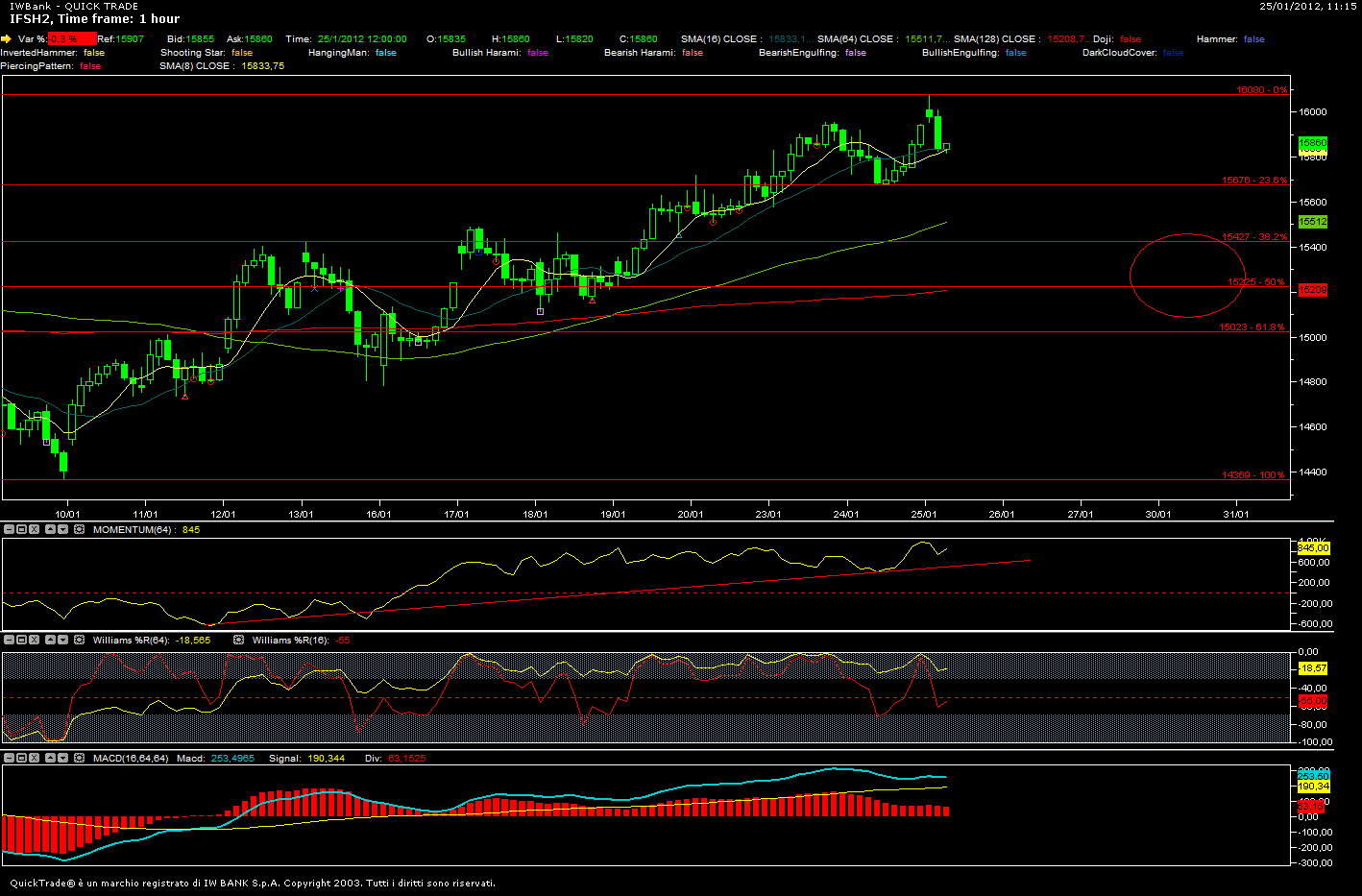Click the InvertedHammer: false pattern label
1362x896 pixels.
click(53, 53)
